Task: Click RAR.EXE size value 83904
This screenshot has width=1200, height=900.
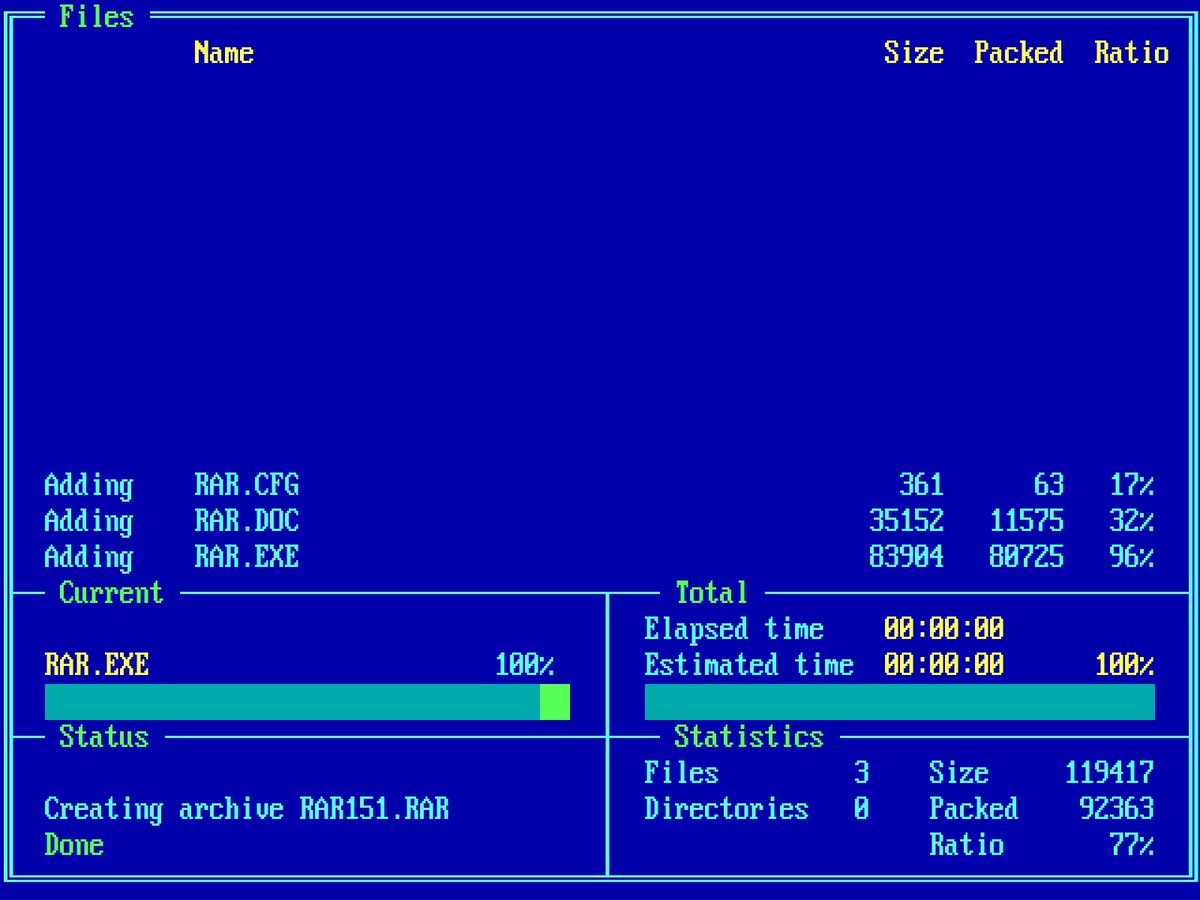Action: [x=907, y=557]
